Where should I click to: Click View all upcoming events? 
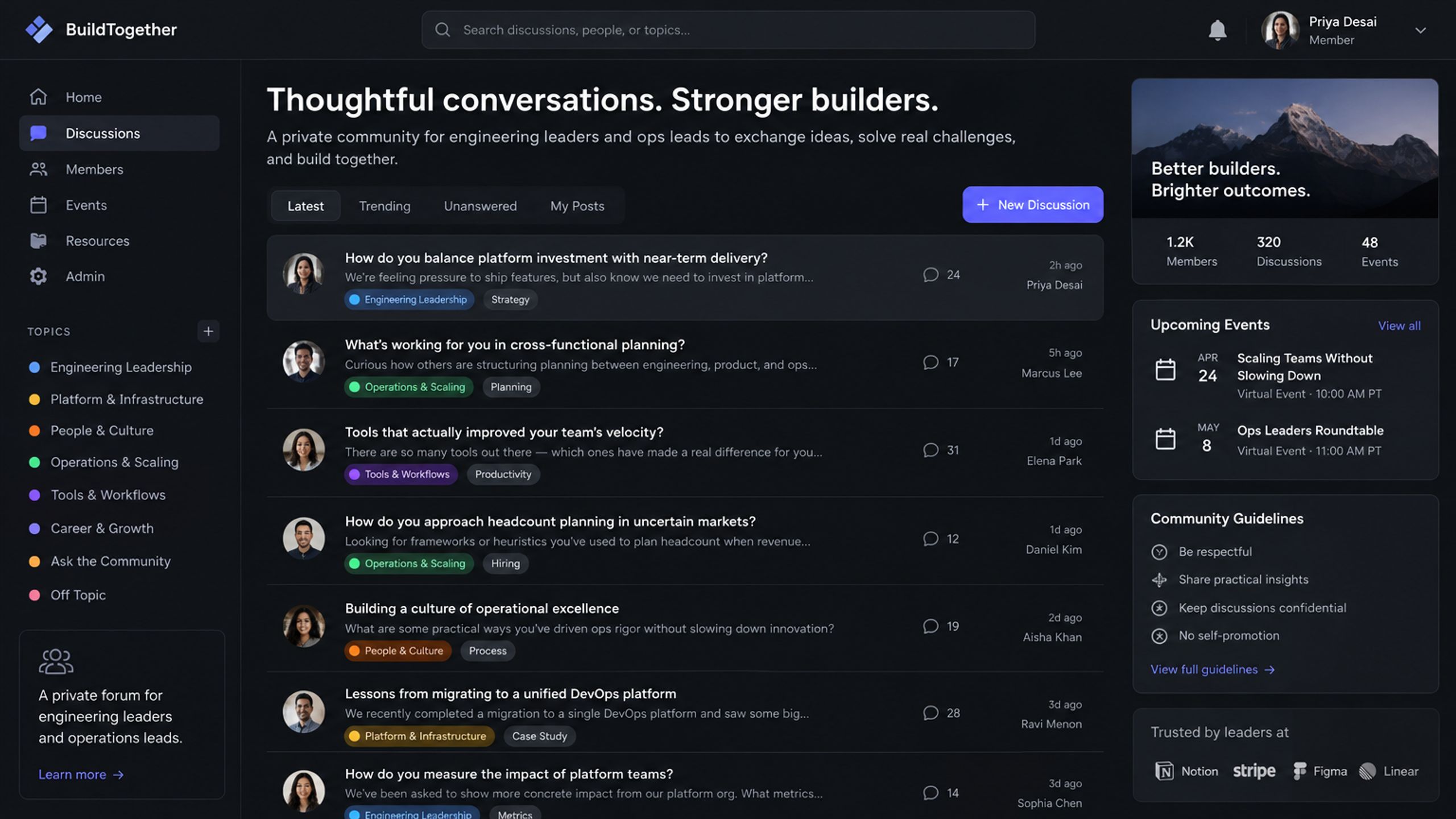tap(1399, 325)
